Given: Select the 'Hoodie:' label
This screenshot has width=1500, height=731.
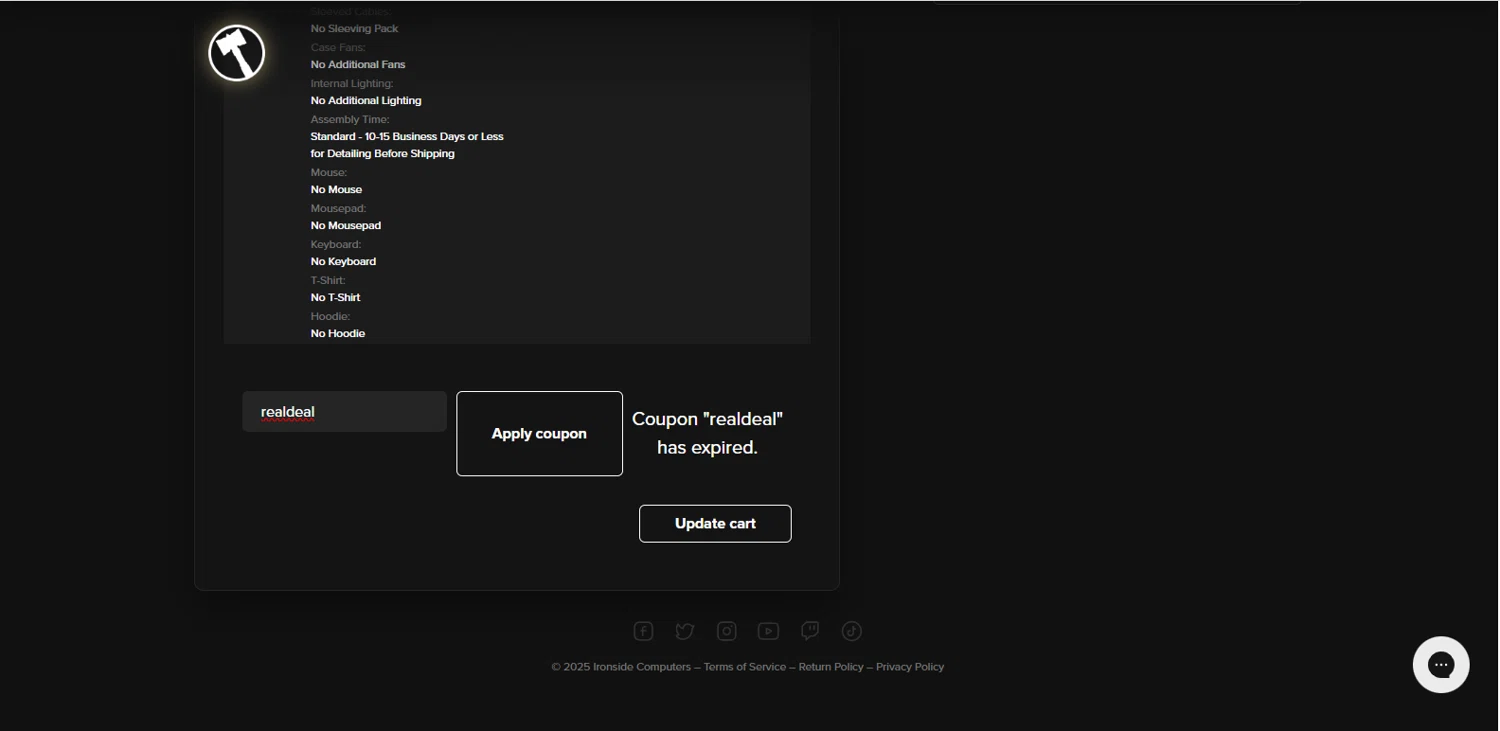Looking at the screenshot, I should tap(330, 317).
